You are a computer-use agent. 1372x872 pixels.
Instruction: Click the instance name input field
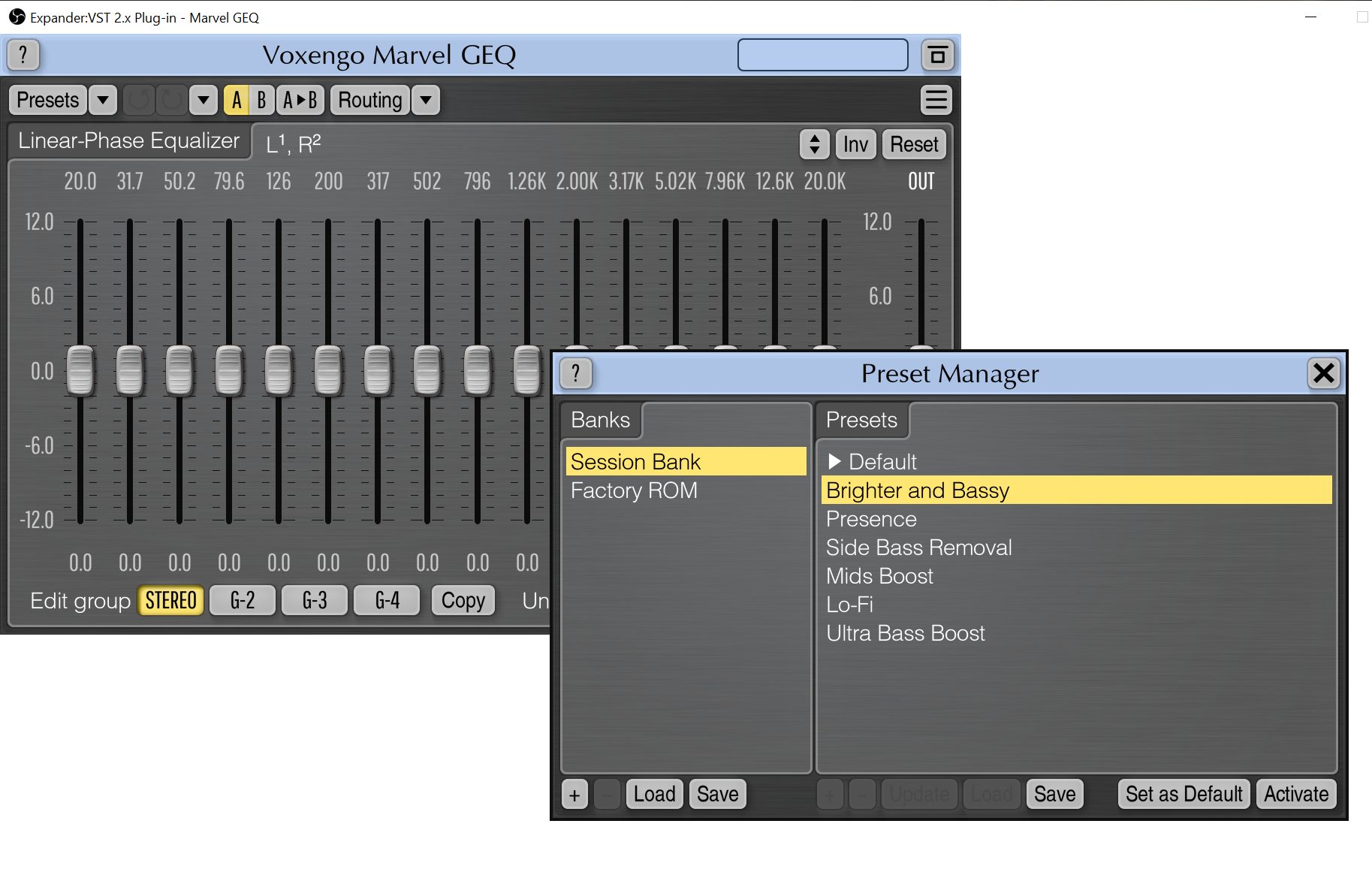click(823, 55)
